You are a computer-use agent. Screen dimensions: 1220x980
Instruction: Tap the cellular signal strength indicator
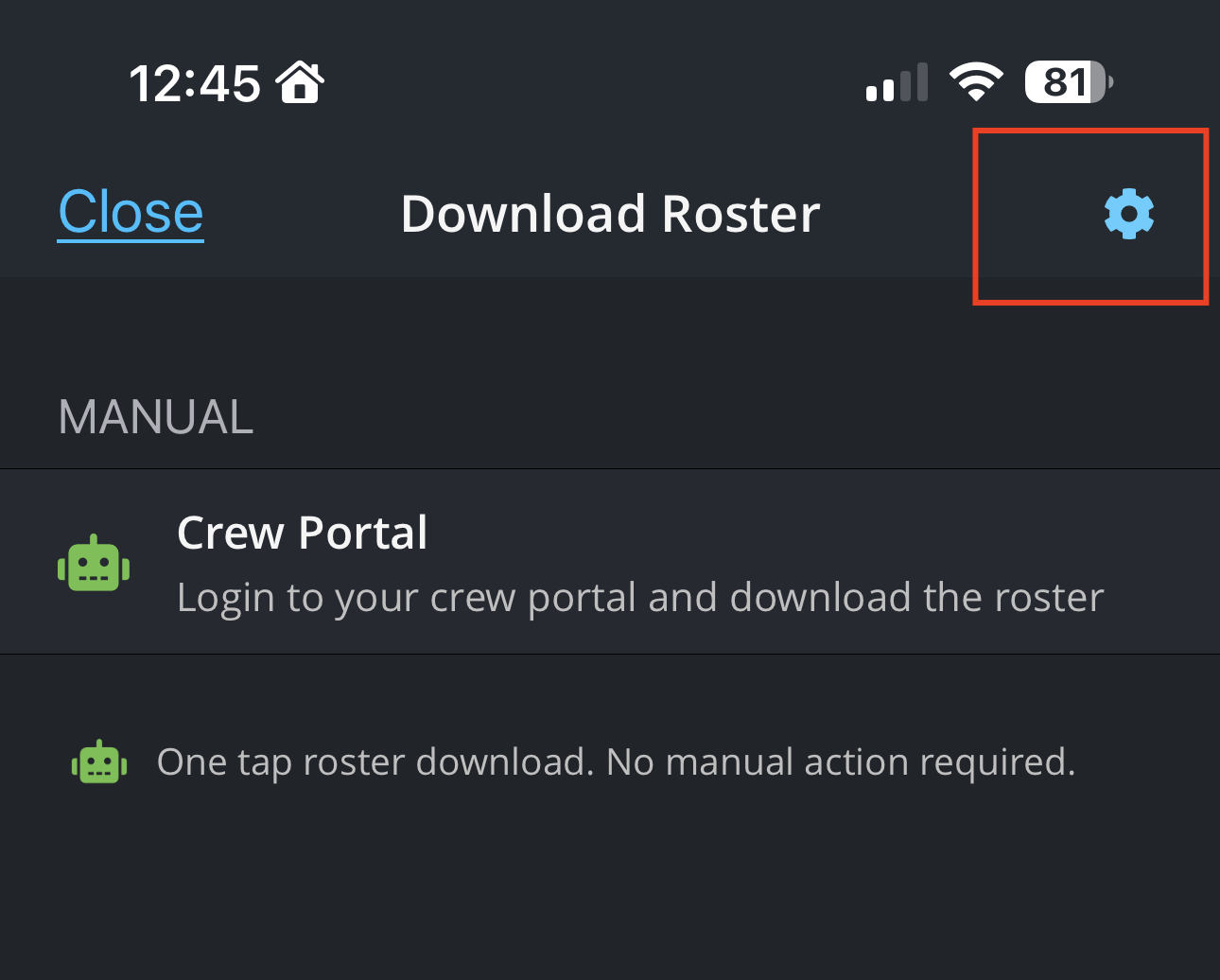point(895,83)
